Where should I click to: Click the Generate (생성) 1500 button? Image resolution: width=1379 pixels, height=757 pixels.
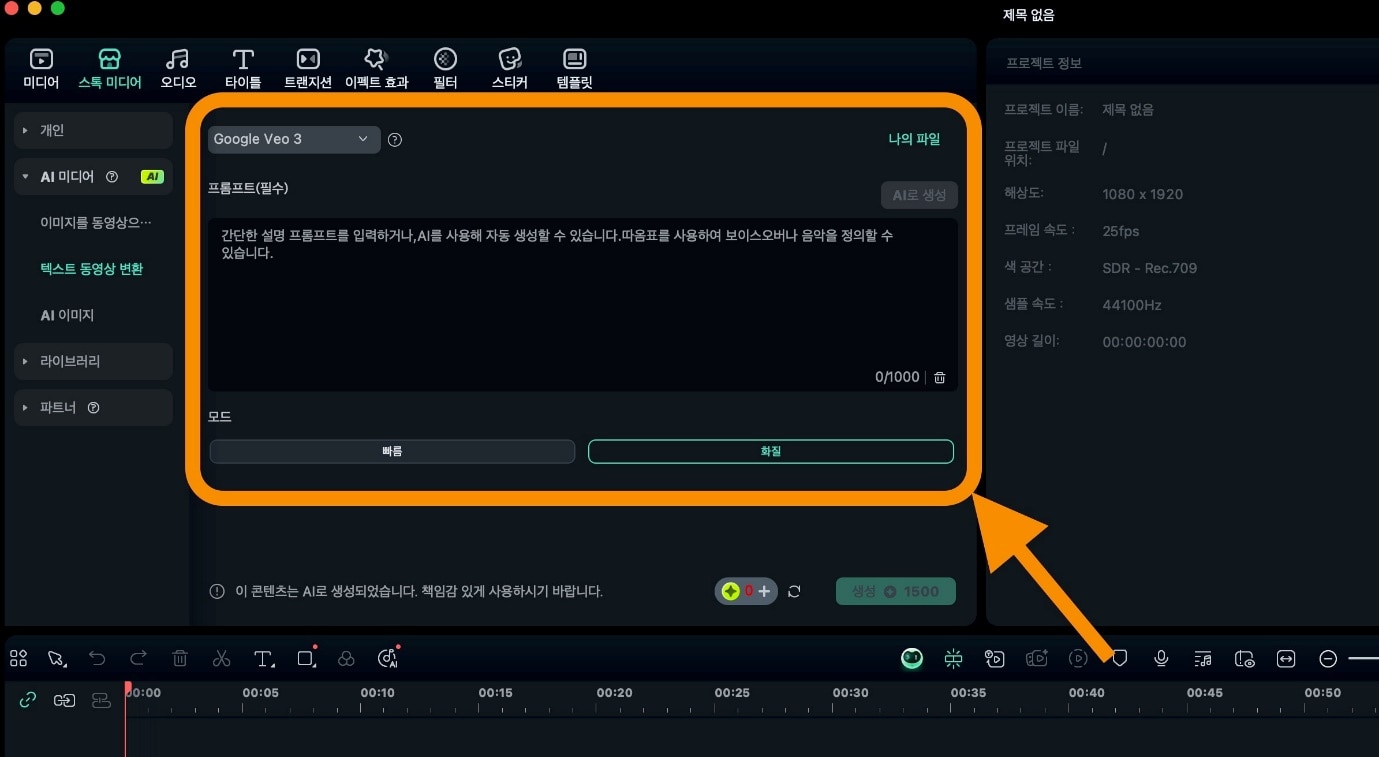[x=895, y=592]
